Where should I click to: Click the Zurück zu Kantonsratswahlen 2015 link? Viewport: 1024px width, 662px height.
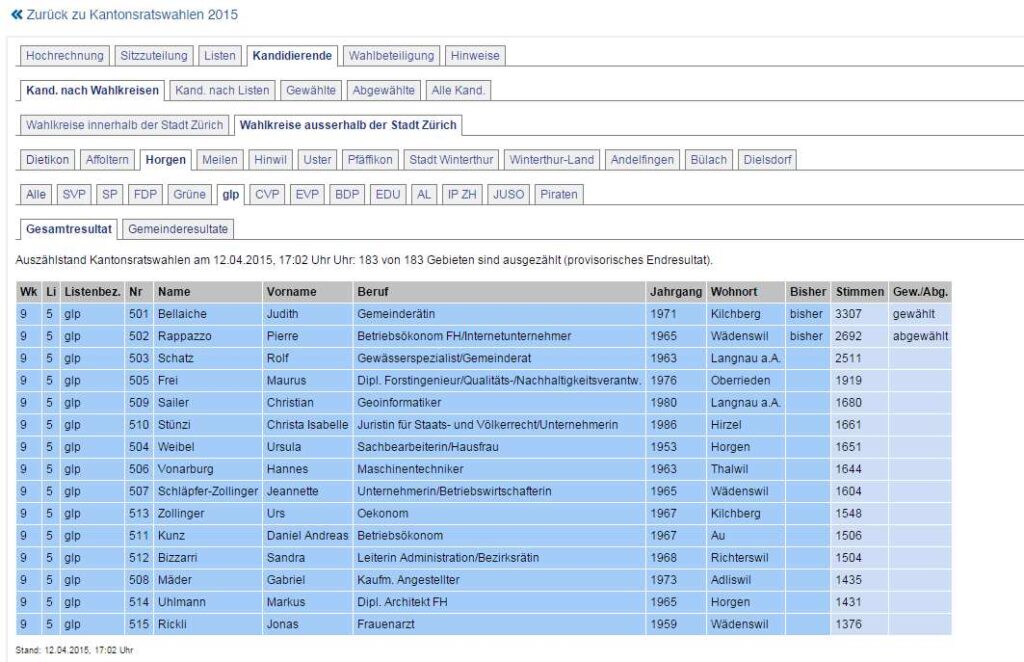(130, 17)
